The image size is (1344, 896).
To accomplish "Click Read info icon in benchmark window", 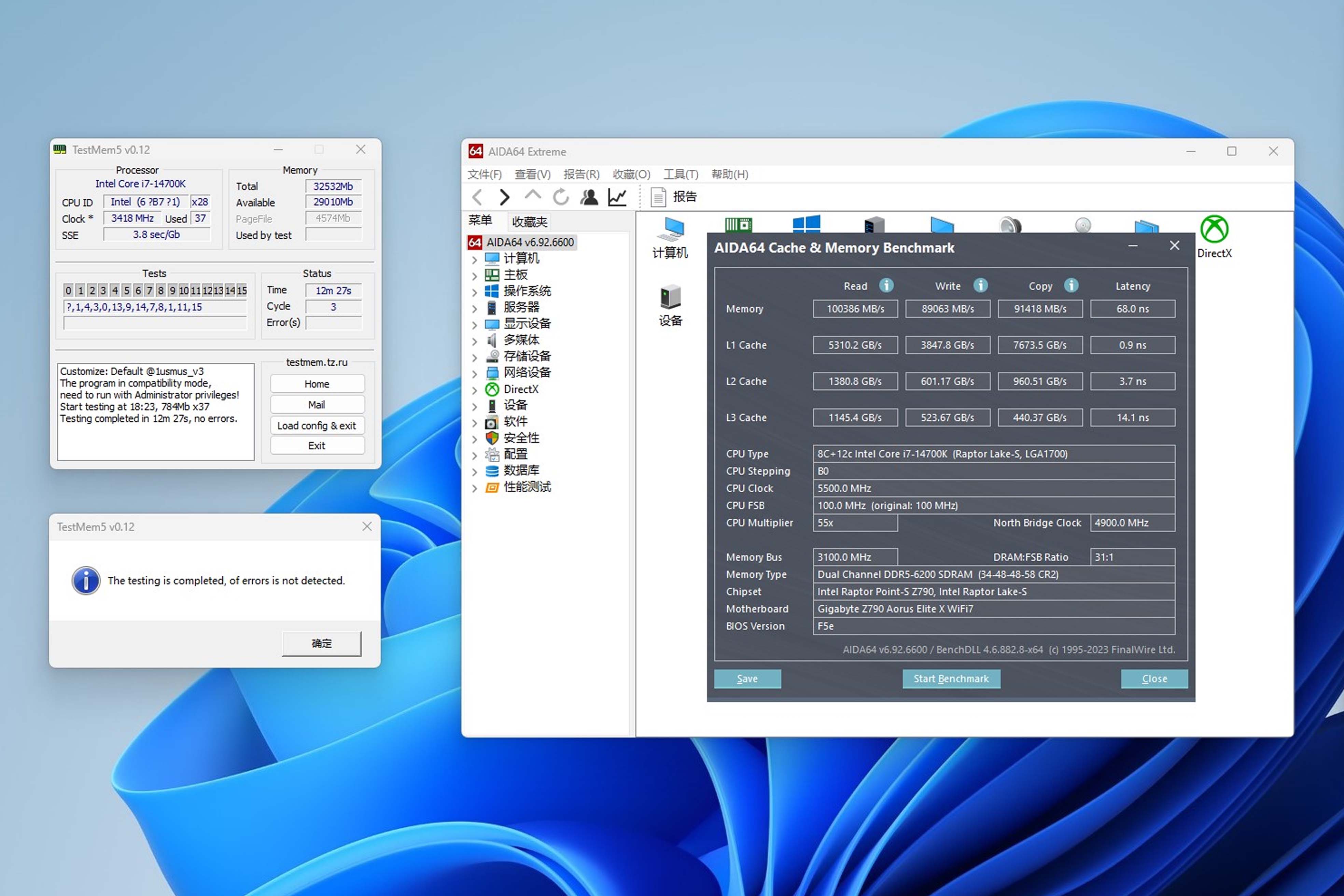I will pos(886,285).
